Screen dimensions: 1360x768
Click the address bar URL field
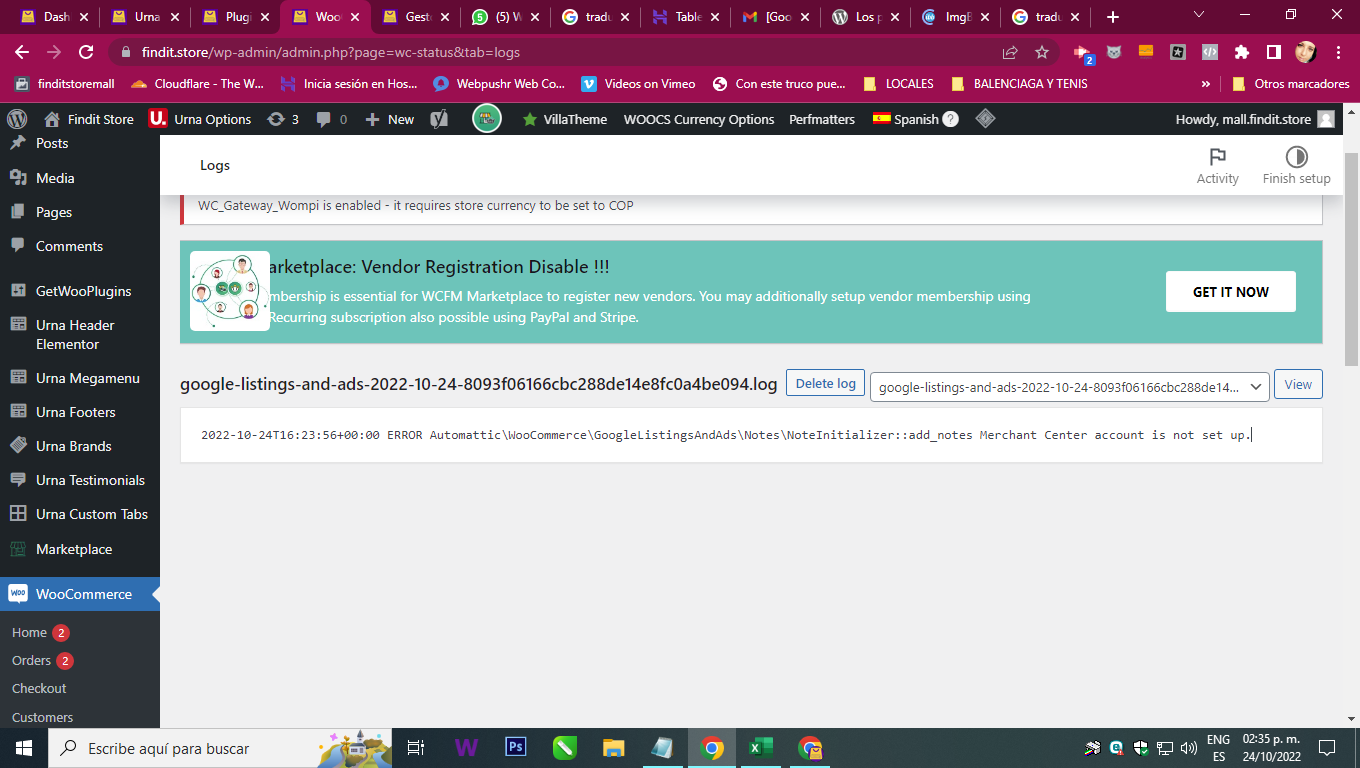[560, 52]
